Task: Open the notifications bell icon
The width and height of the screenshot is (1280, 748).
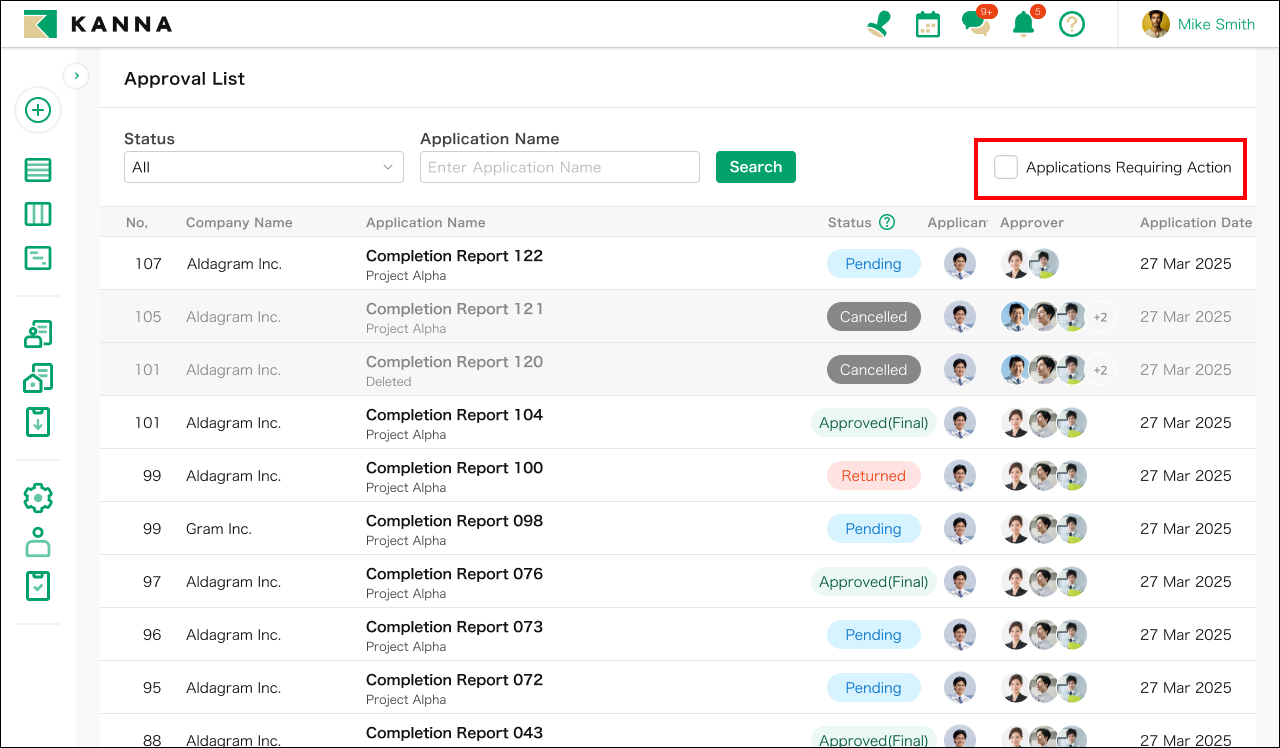Action: coord(1023,24)
